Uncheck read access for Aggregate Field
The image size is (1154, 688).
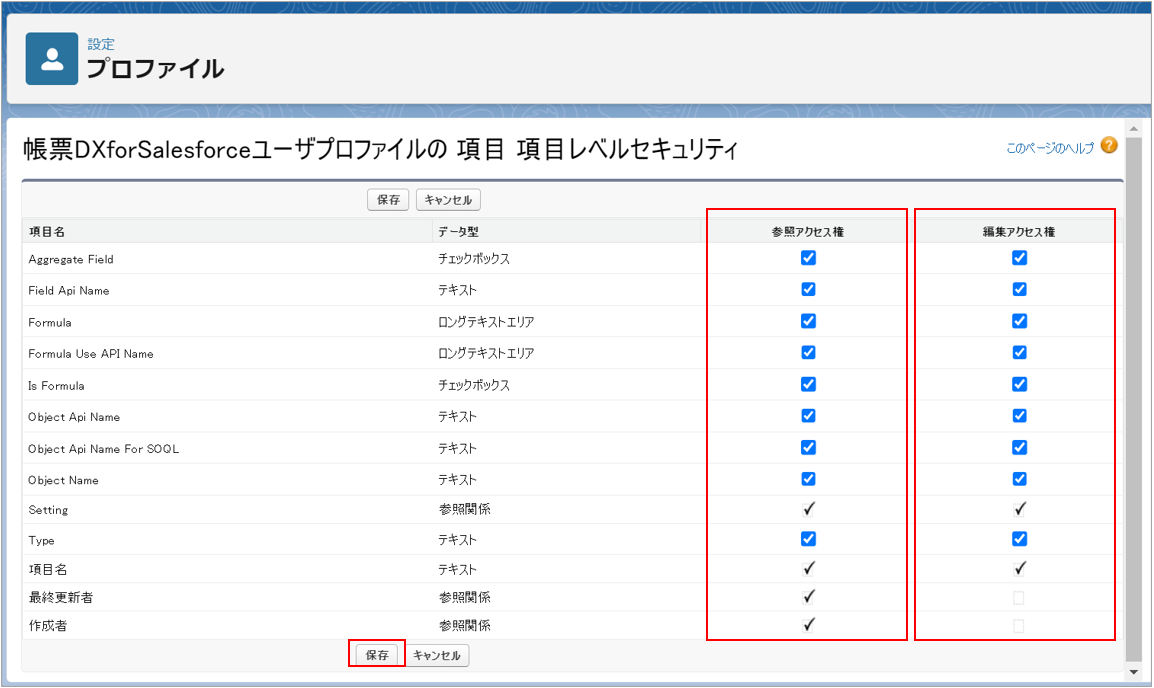coord(808,258)
